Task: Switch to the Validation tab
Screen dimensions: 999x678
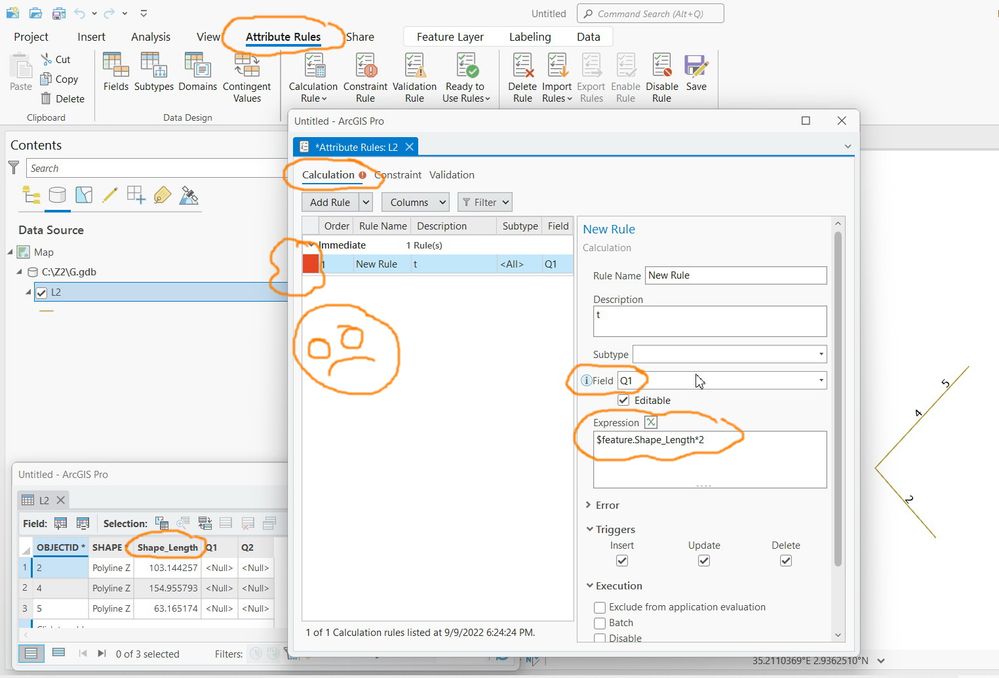Action: pos(452,175)
